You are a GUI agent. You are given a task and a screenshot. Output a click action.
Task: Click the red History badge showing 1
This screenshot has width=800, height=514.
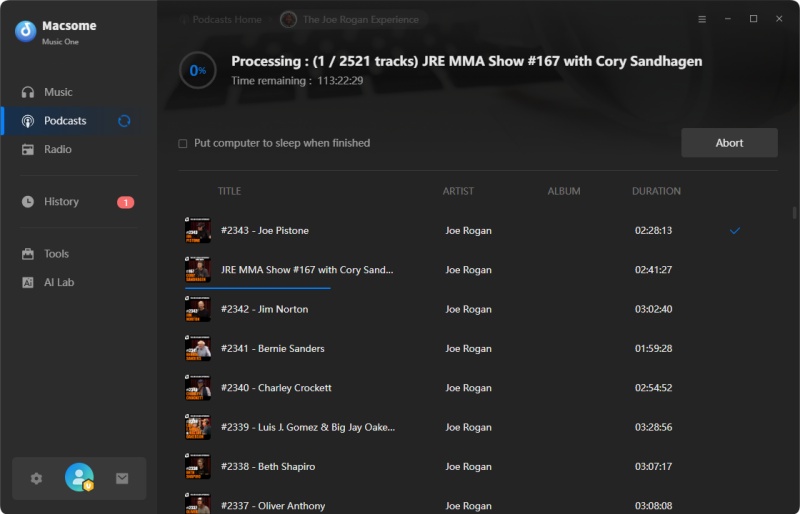coord(126,202)
